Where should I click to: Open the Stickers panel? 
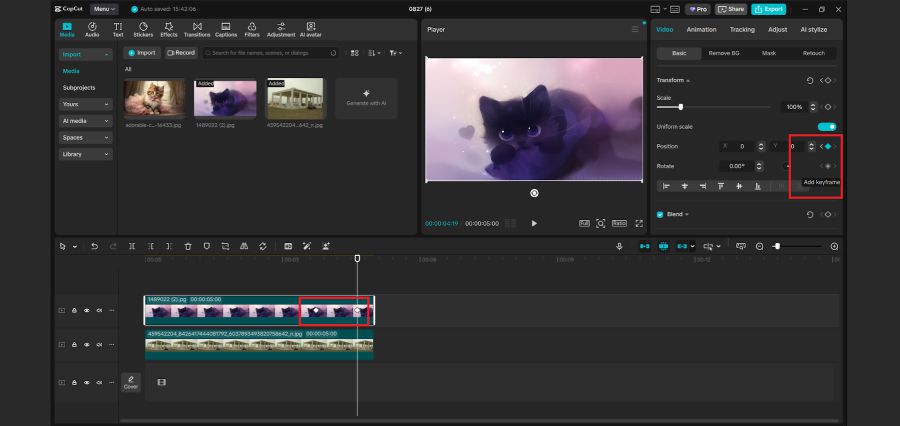tap(143, 29)
